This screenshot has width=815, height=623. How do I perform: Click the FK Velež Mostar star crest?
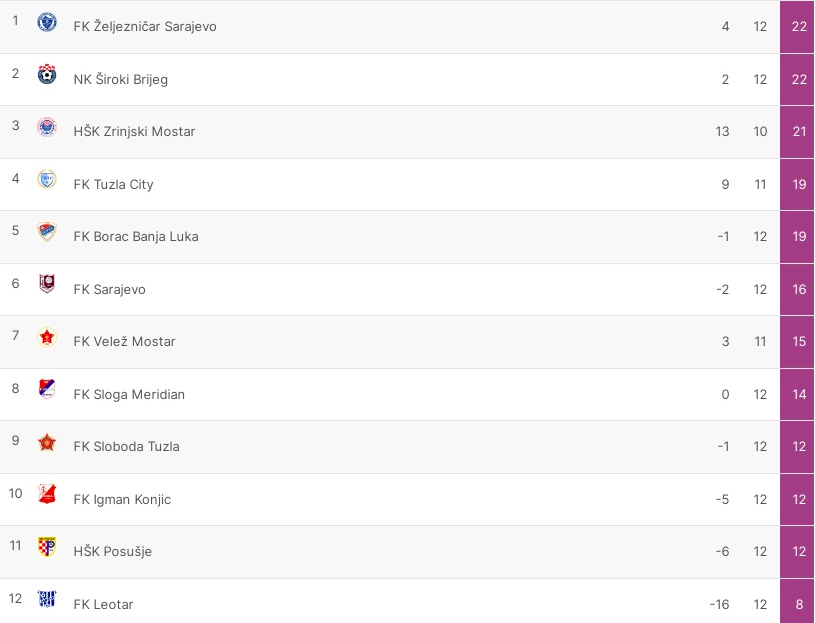point(47,337)
